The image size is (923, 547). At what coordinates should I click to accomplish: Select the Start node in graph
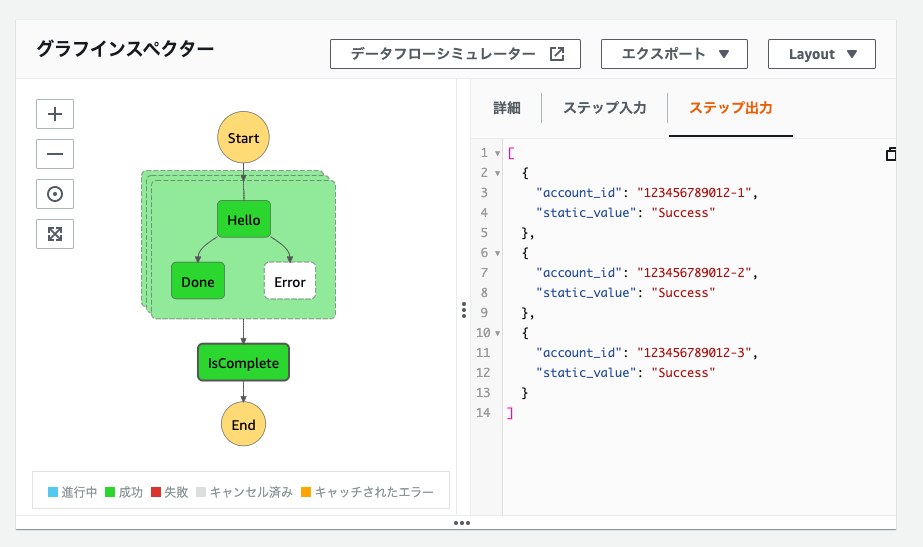click(243, 138)
